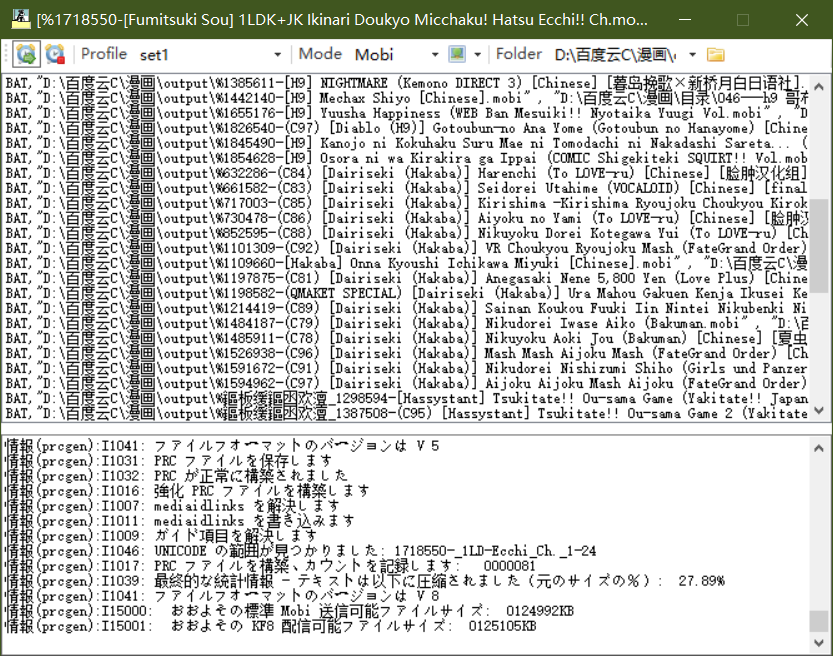
Task: Click the stop conversion clock icon
Action: coord(55,54)
